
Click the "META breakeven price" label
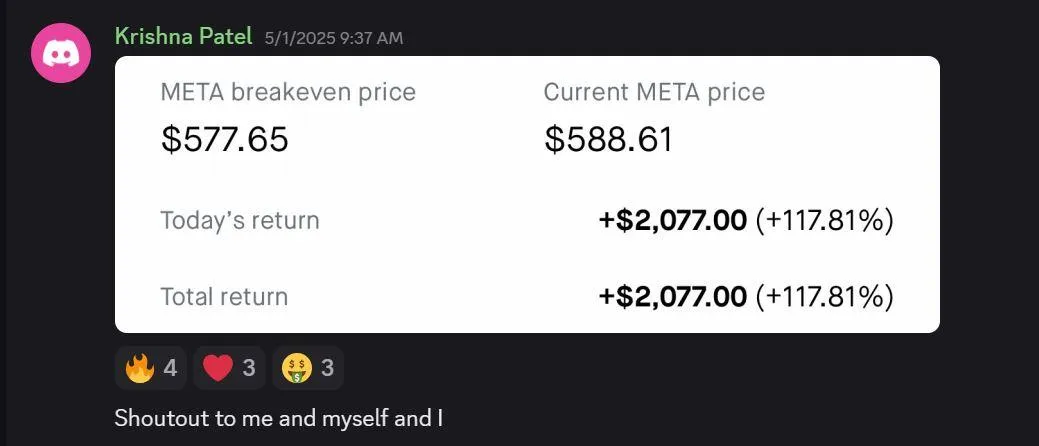[288, 93]
